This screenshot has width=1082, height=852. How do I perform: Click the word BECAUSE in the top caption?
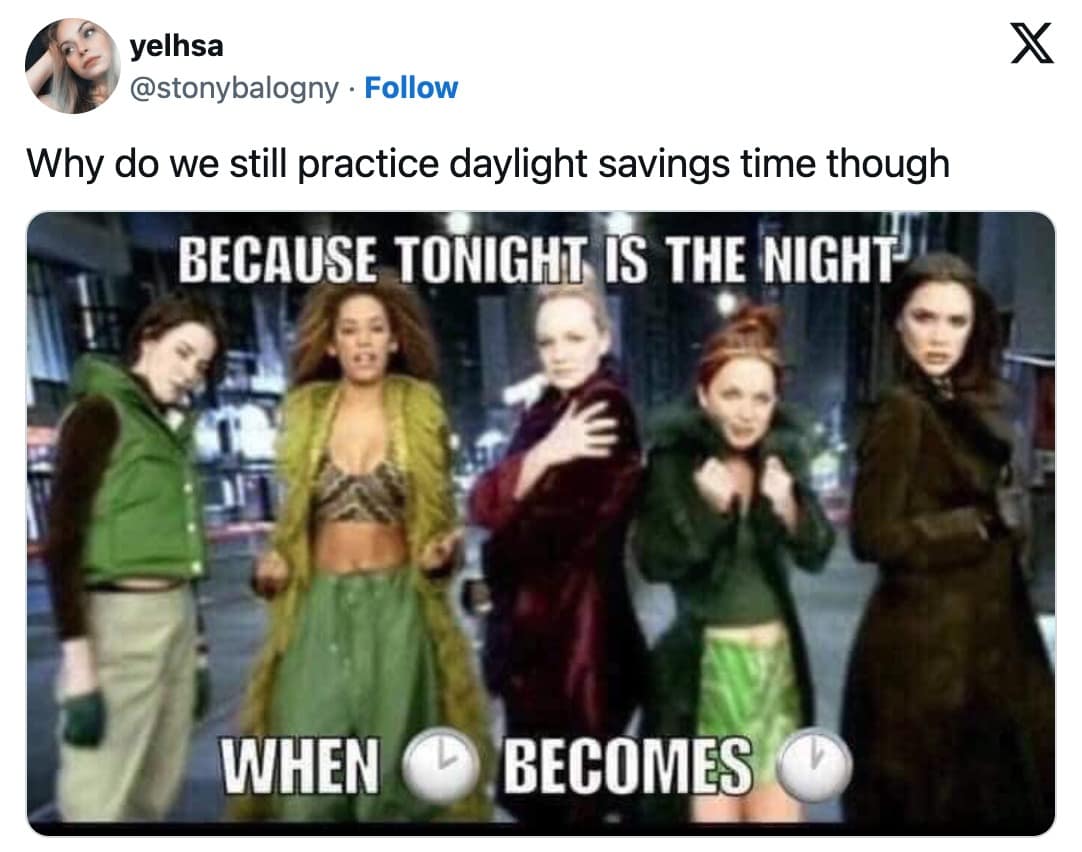(277, 260)
